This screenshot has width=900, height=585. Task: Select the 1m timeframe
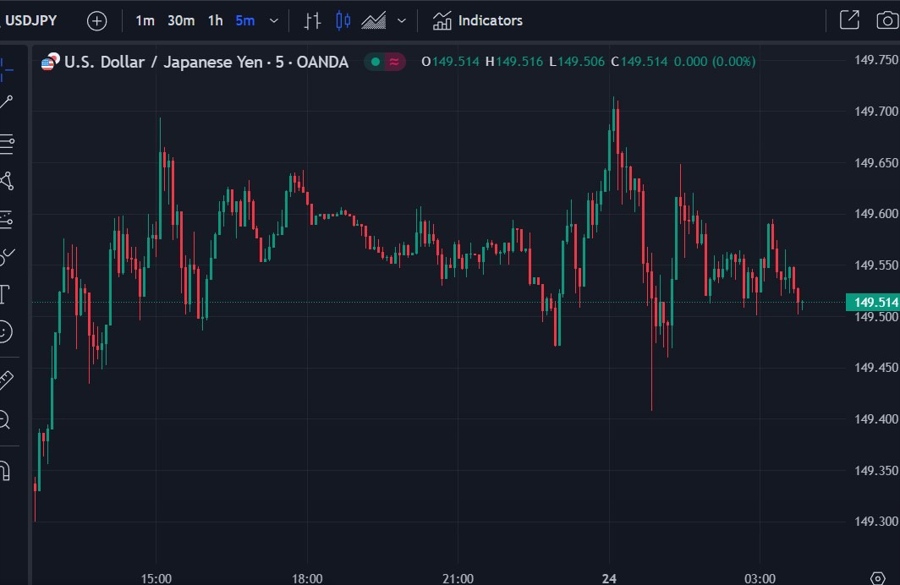point(145,21)
